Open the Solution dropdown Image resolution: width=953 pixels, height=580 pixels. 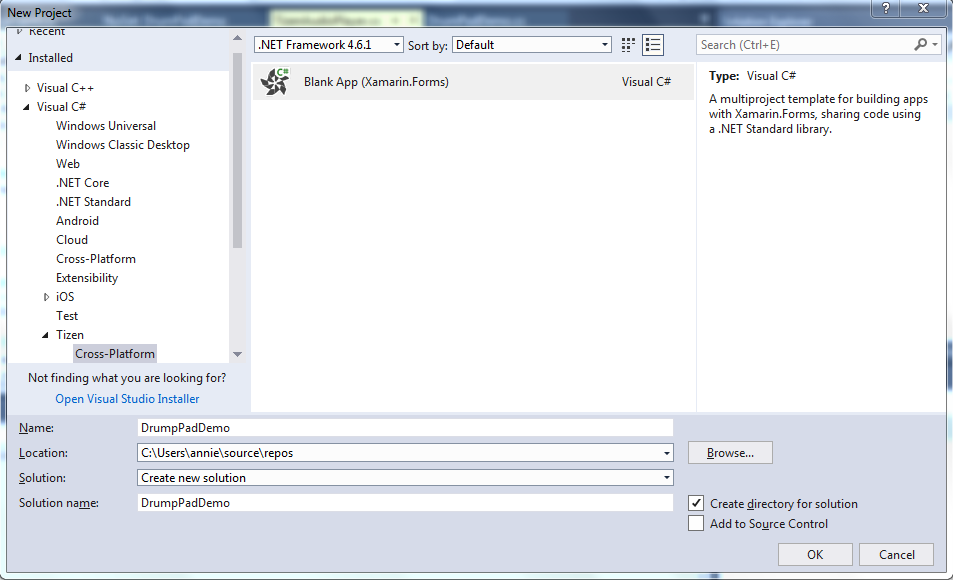405,478
